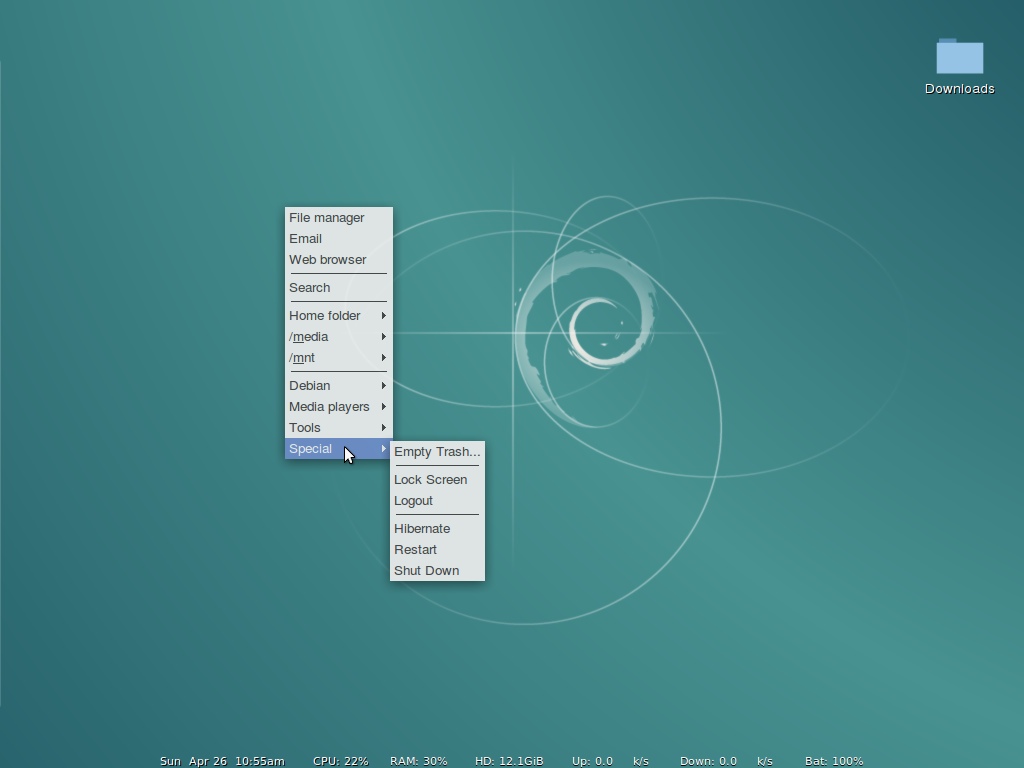Screen dimensions: 1024x768
Task: Select the highlighted Special menu item
Action: pyautogui.click(x=338, y=449)
